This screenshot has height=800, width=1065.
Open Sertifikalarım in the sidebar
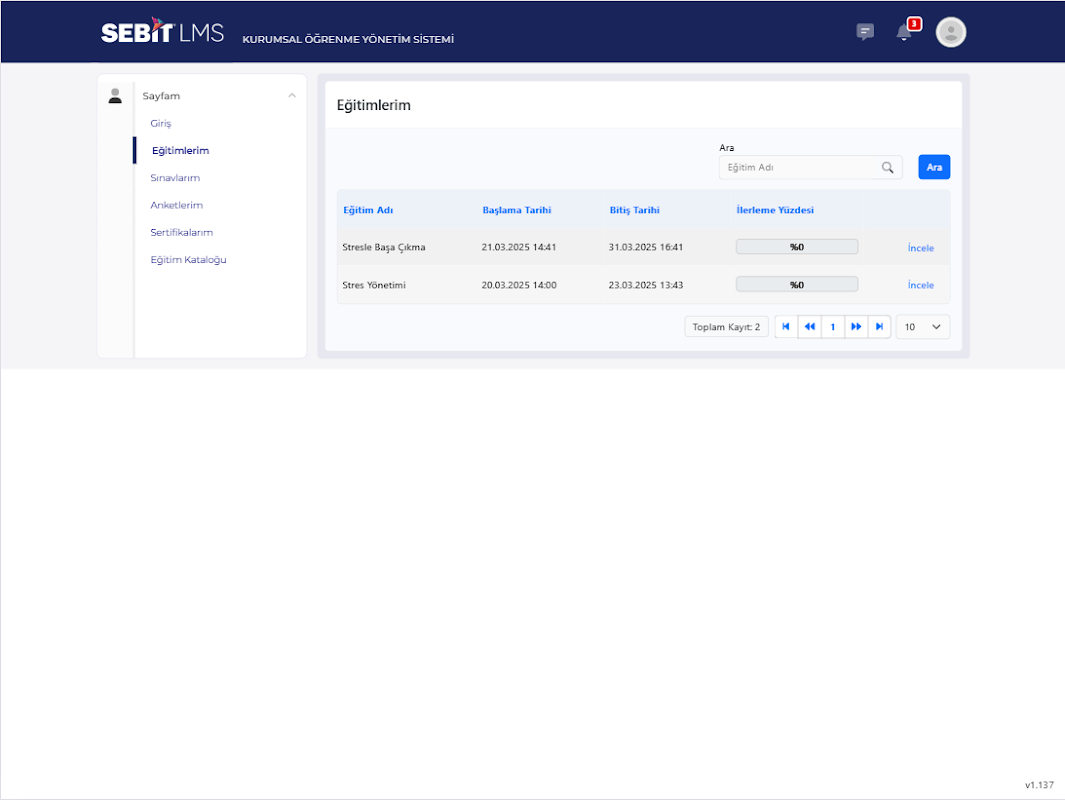(x=181, y=232)
